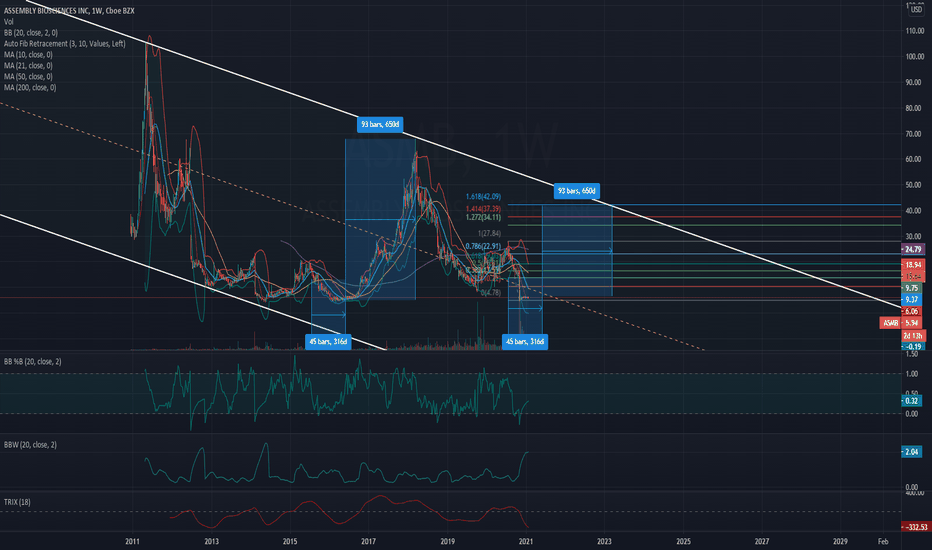The image size is (932, 550).
Task: Click 2015 on the time axis
Action: click(289, 541)
